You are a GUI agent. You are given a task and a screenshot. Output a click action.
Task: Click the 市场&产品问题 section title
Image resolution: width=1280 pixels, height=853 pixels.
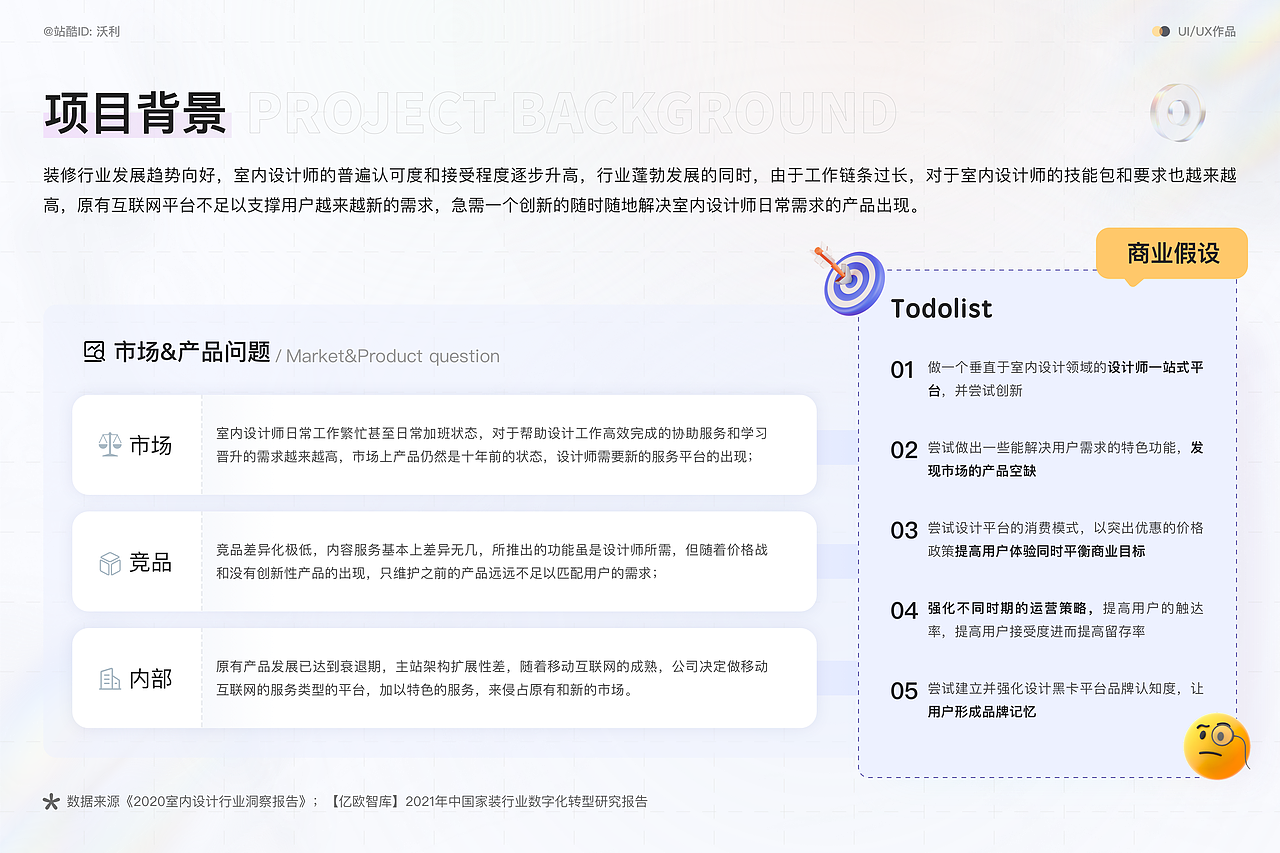[192, 352]
